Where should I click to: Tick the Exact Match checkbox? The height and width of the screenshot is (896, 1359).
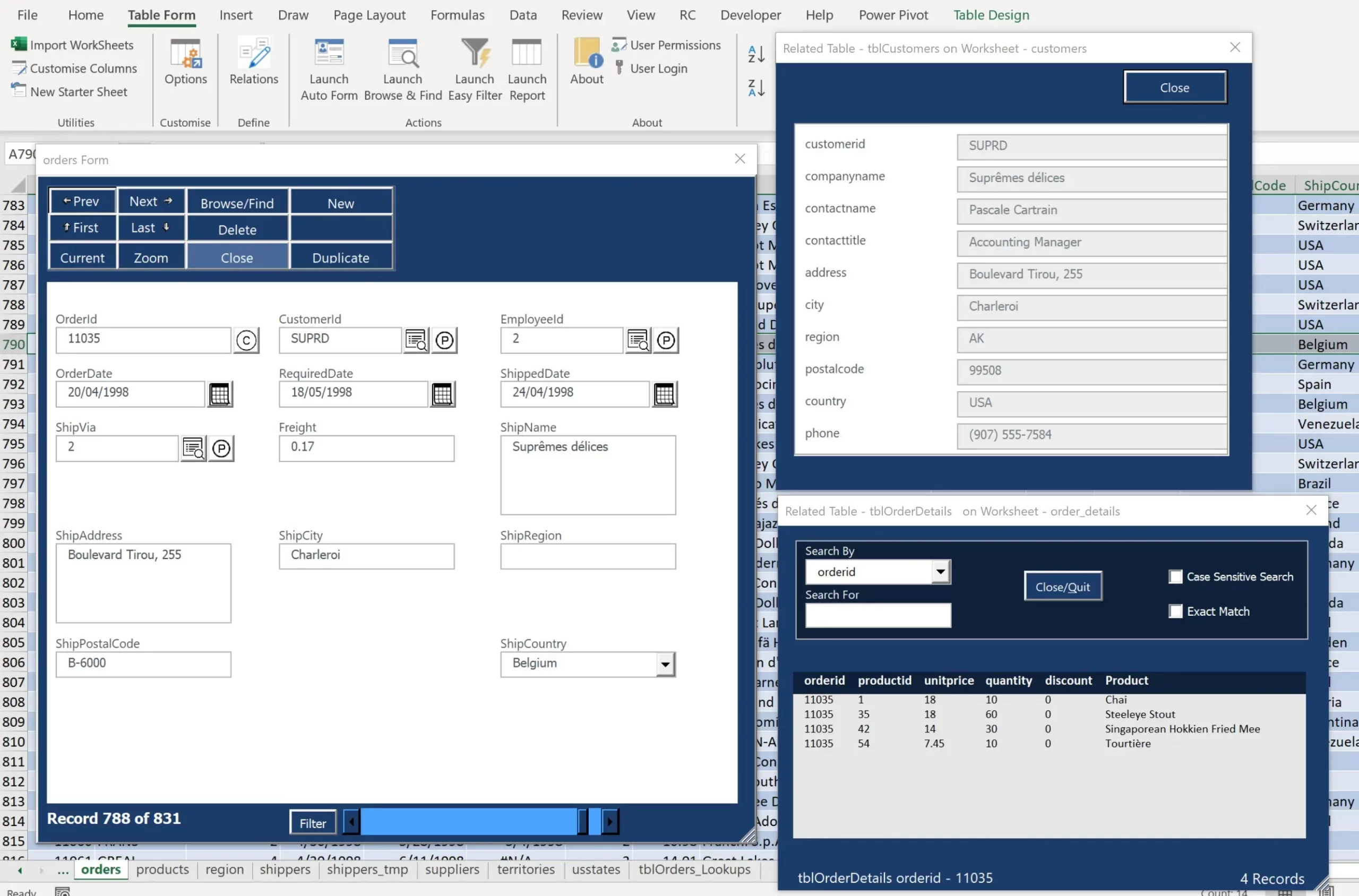pyautogui.click(x=1175, y=611)
